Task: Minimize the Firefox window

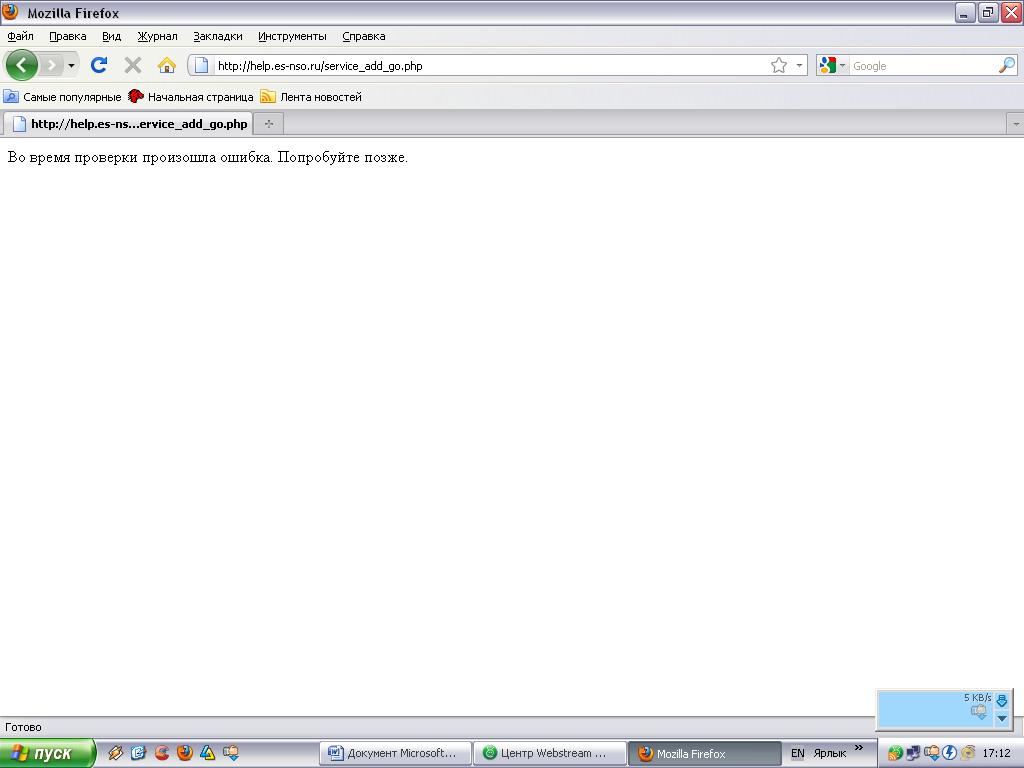Action: pyautogui.click(x=965, y=12)
